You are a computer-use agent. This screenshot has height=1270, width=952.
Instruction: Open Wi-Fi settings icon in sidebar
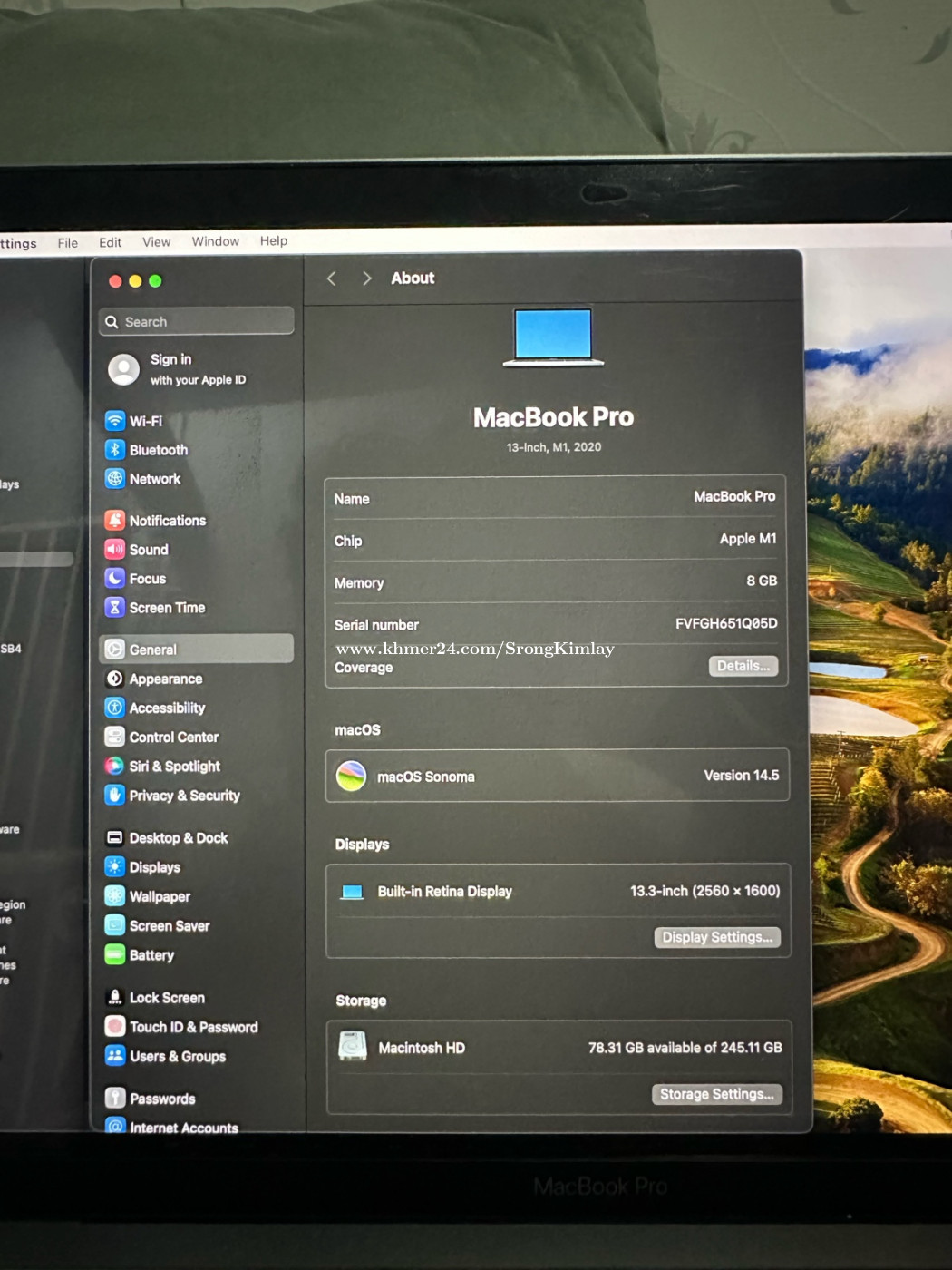(x=115, y=421)
